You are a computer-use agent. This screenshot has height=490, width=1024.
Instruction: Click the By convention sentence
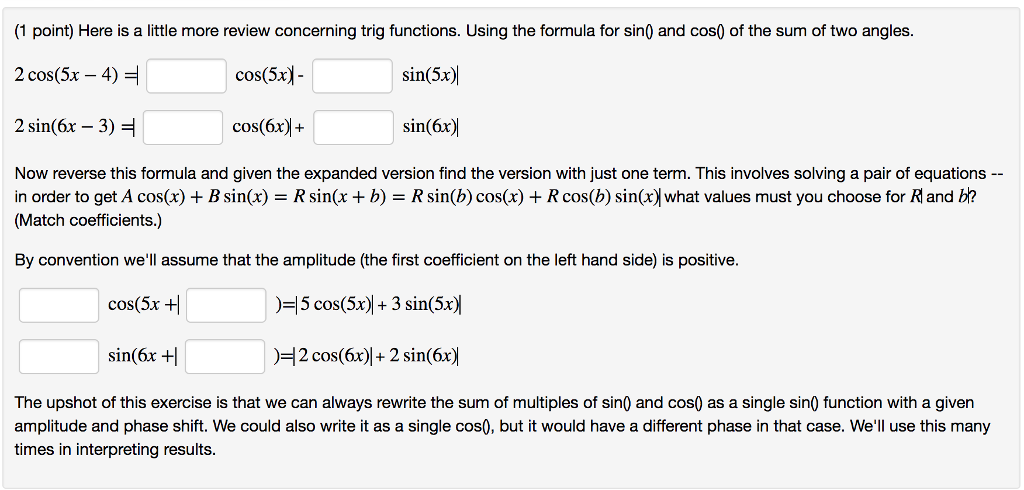click(377, 261)
